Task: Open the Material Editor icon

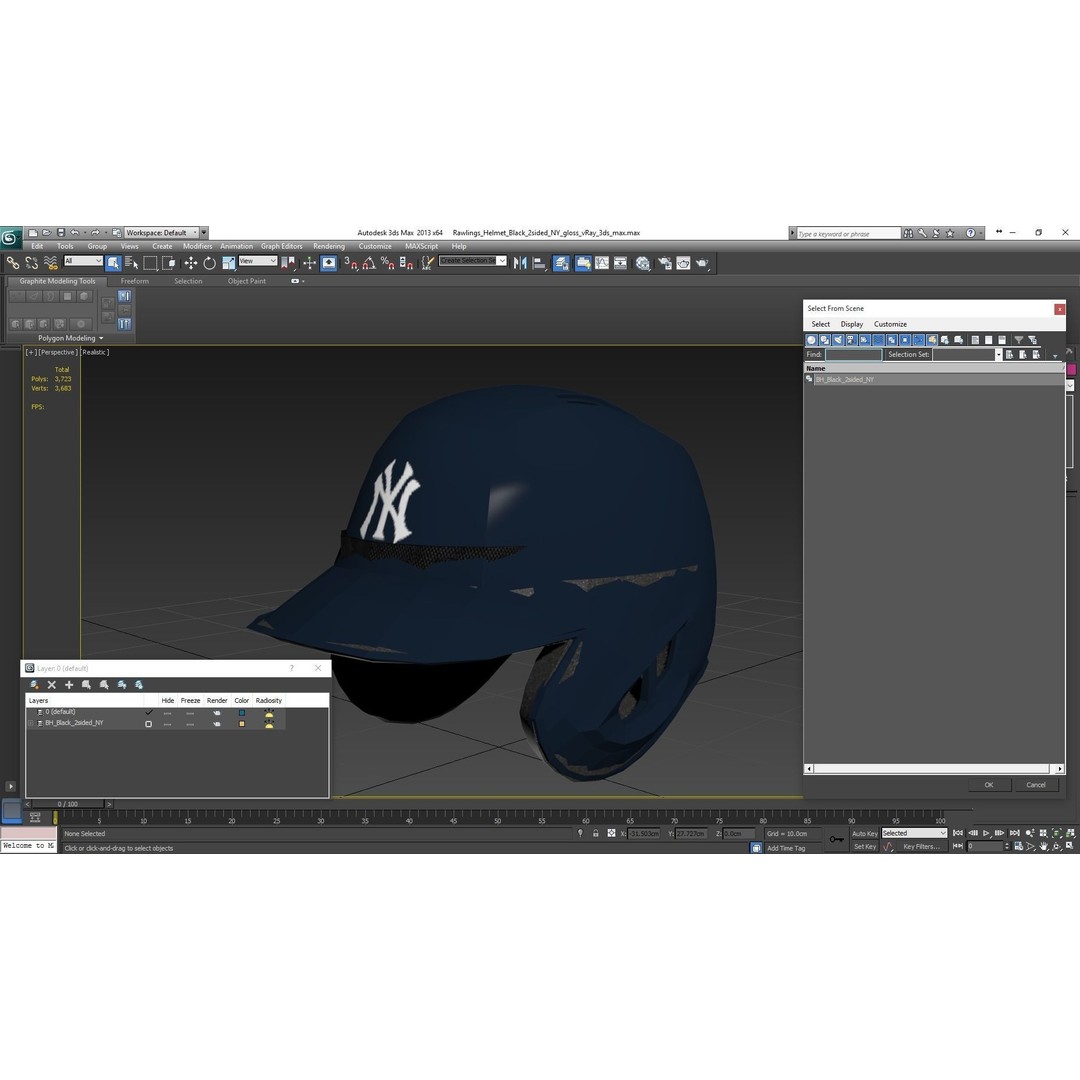Action: pyautogui.click(x=643, y=263)
